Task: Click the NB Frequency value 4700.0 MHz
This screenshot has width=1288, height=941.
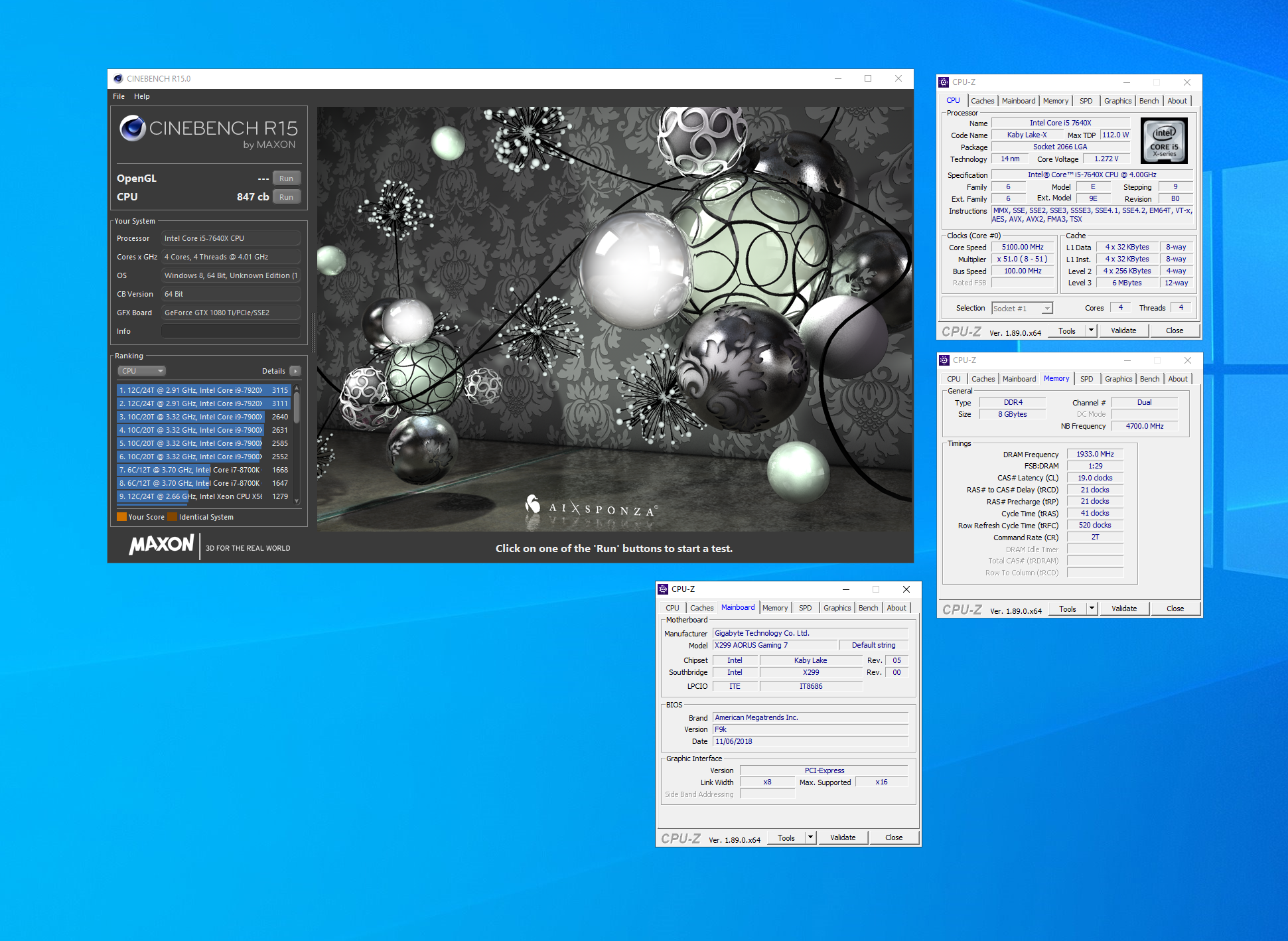Action: point(1144,426)
